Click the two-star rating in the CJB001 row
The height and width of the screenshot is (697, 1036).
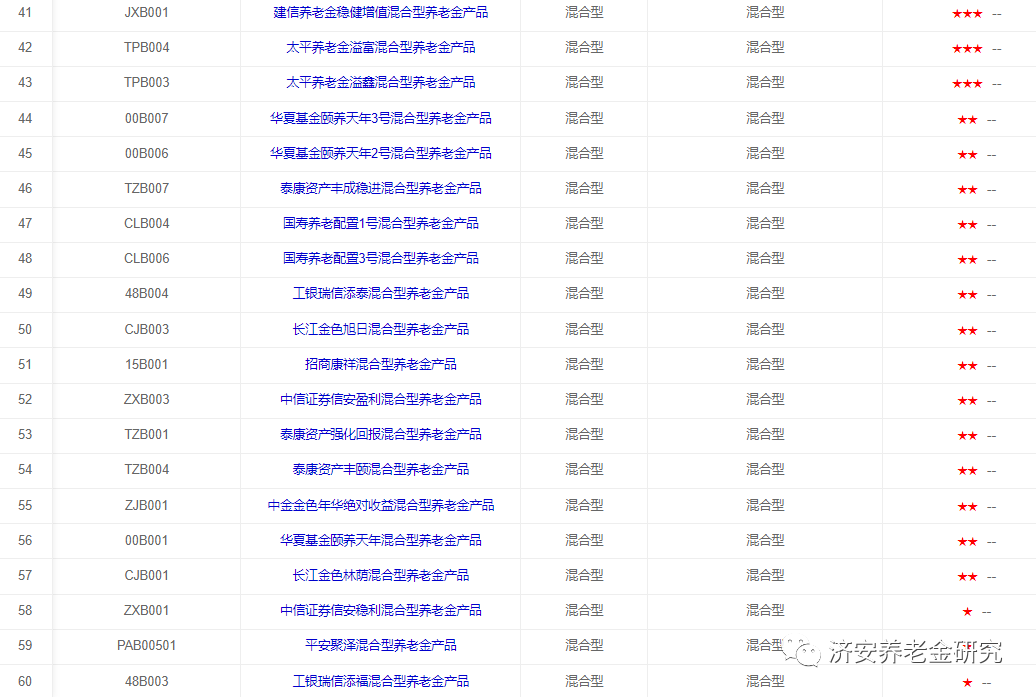(x=967, y=577)
